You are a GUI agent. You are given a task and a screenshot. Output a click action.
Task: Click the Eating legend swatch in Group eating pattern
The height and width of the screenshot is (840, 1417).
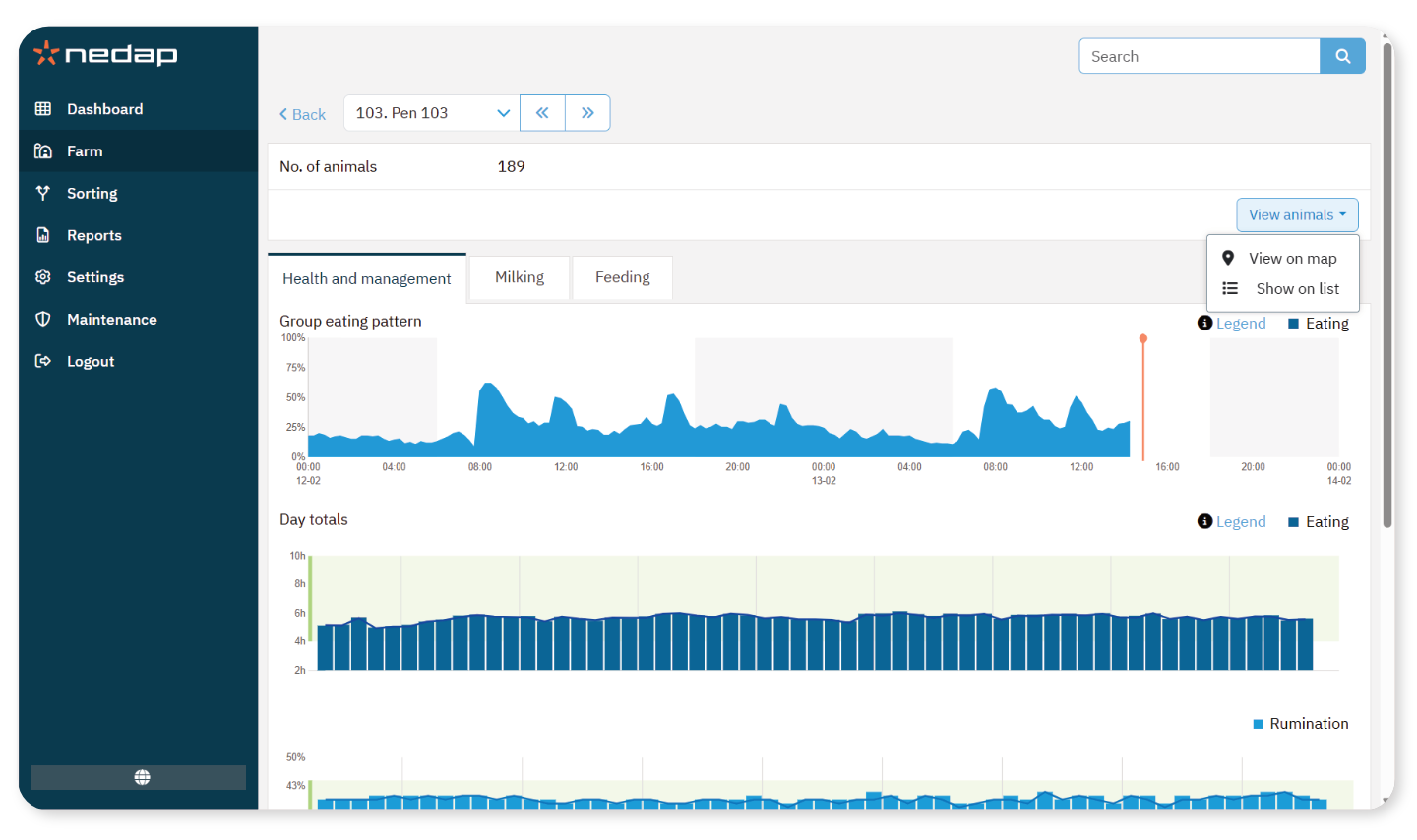point(1293,324)
